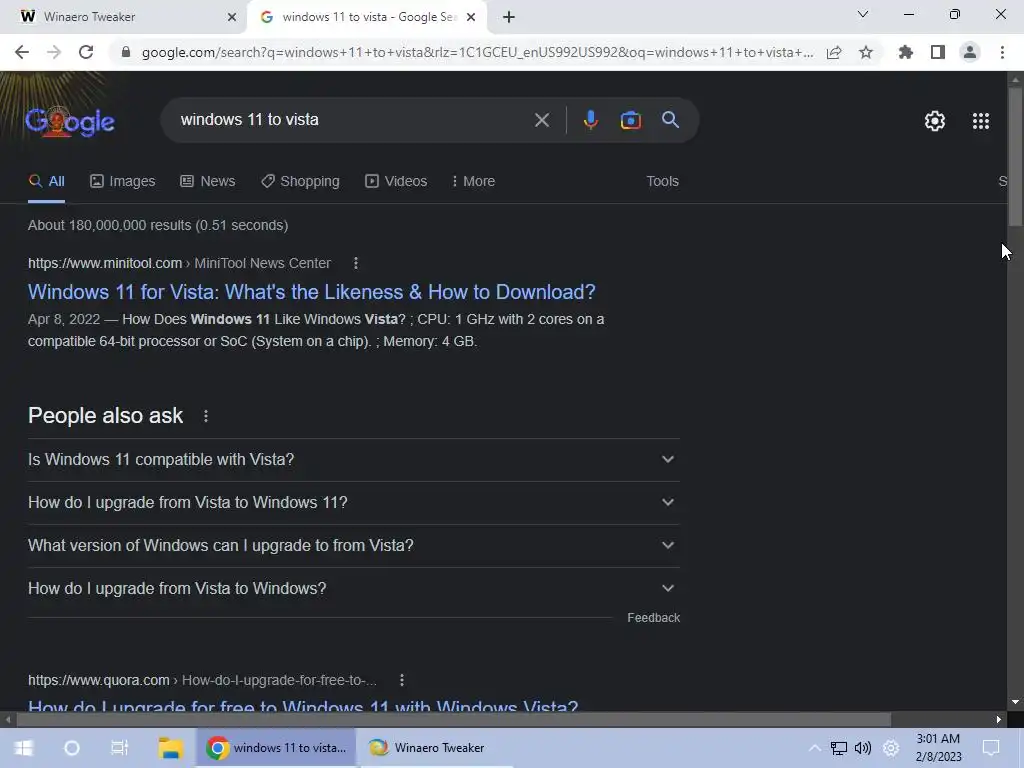Viewport: 1024px width, 768px height.
Task: Close the Winaero Tweaker tab
Action: (232, 17)
